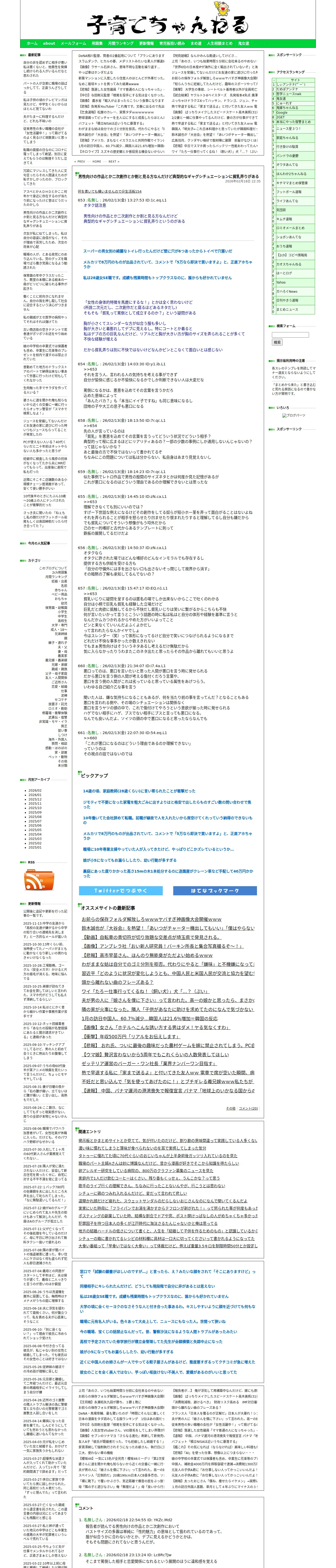Open 人生相談まとめ in the navigation bar
Image resolution: width=336 pixels, height=1568 pixels.
(220, 44)
